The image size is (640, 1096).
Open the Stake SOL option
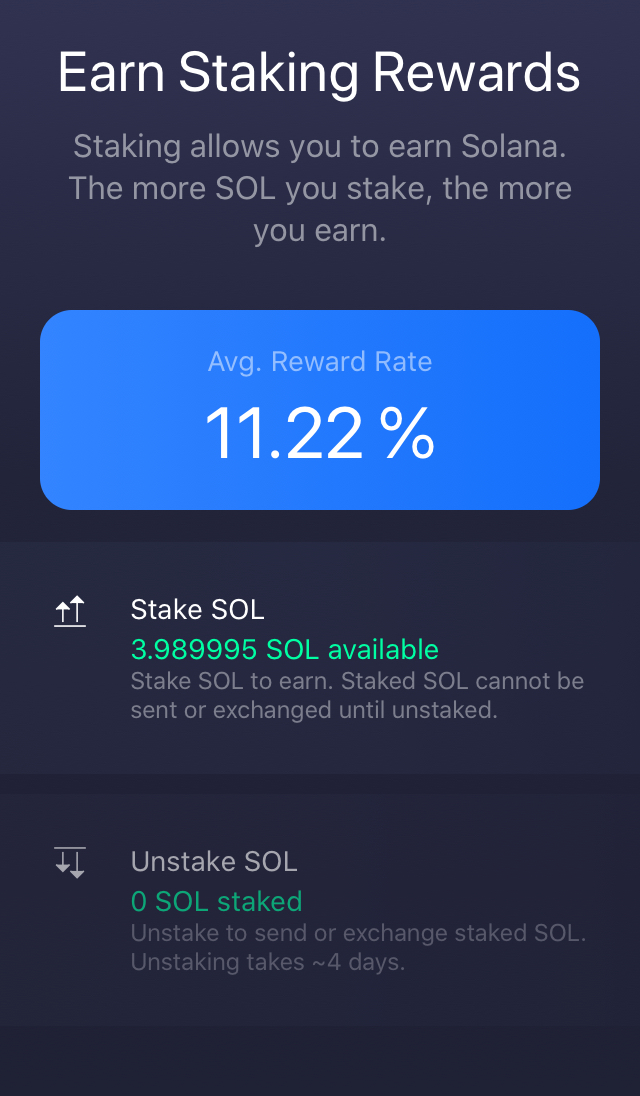(x=197, y=610)
